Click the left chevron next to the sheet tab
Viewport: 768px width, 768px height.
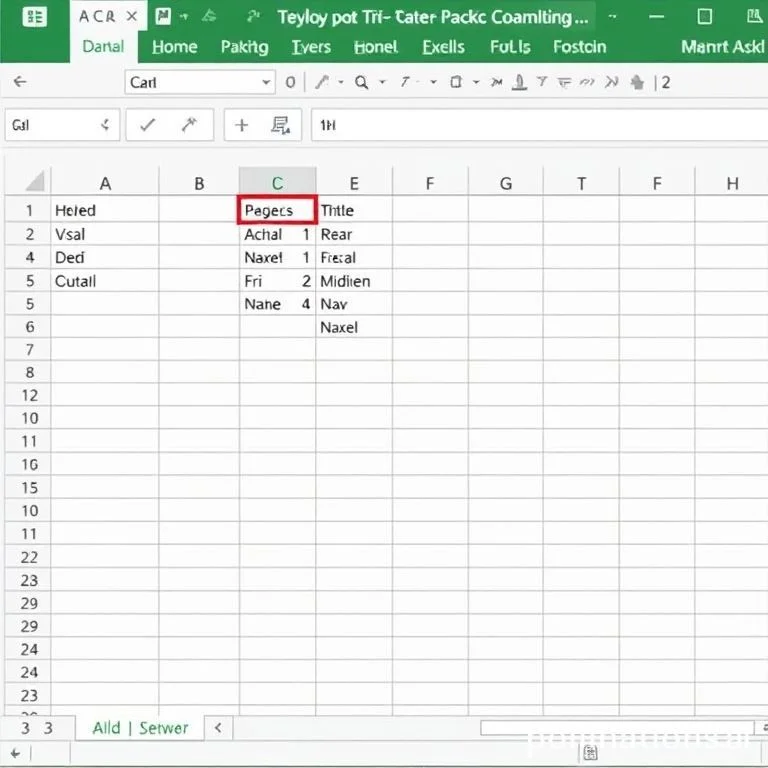pos(218,728)
